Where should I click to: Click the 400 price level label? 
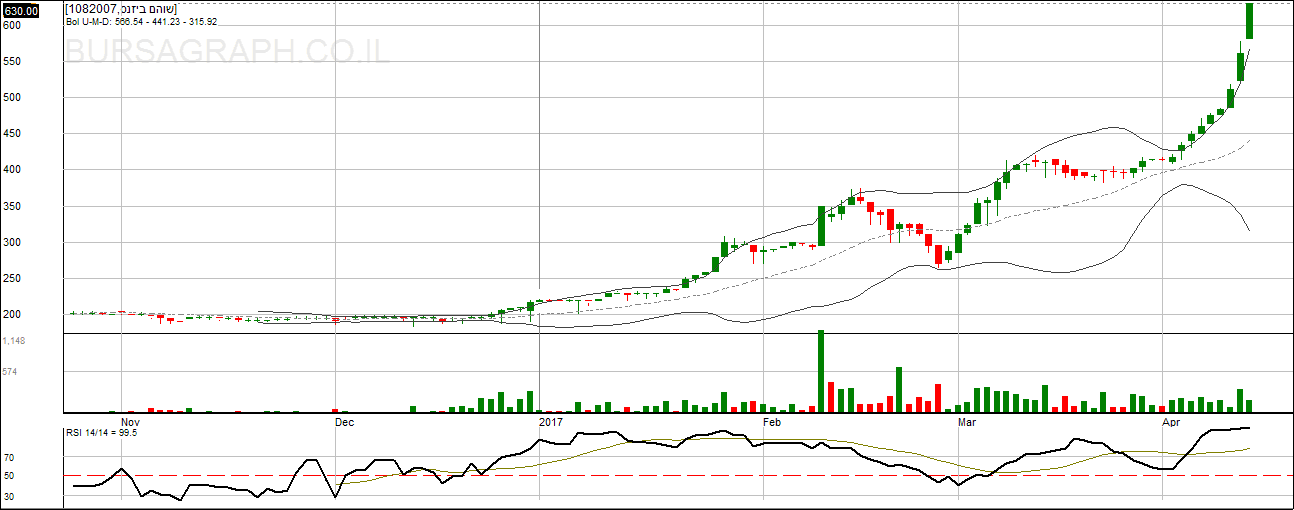(12, 170)
